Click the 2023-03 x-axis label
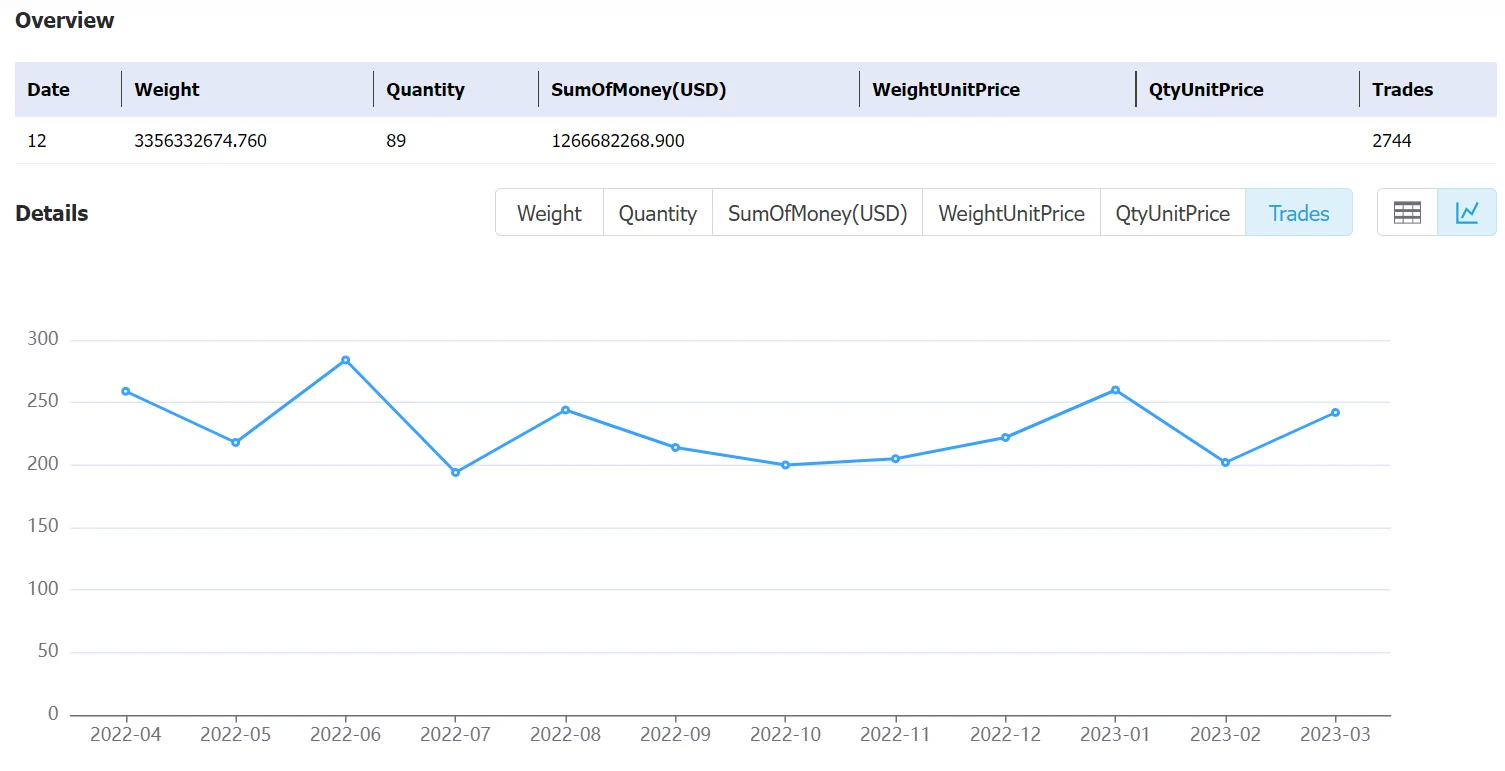This screenshot has width=1505, height=771. click(1335, 735)
